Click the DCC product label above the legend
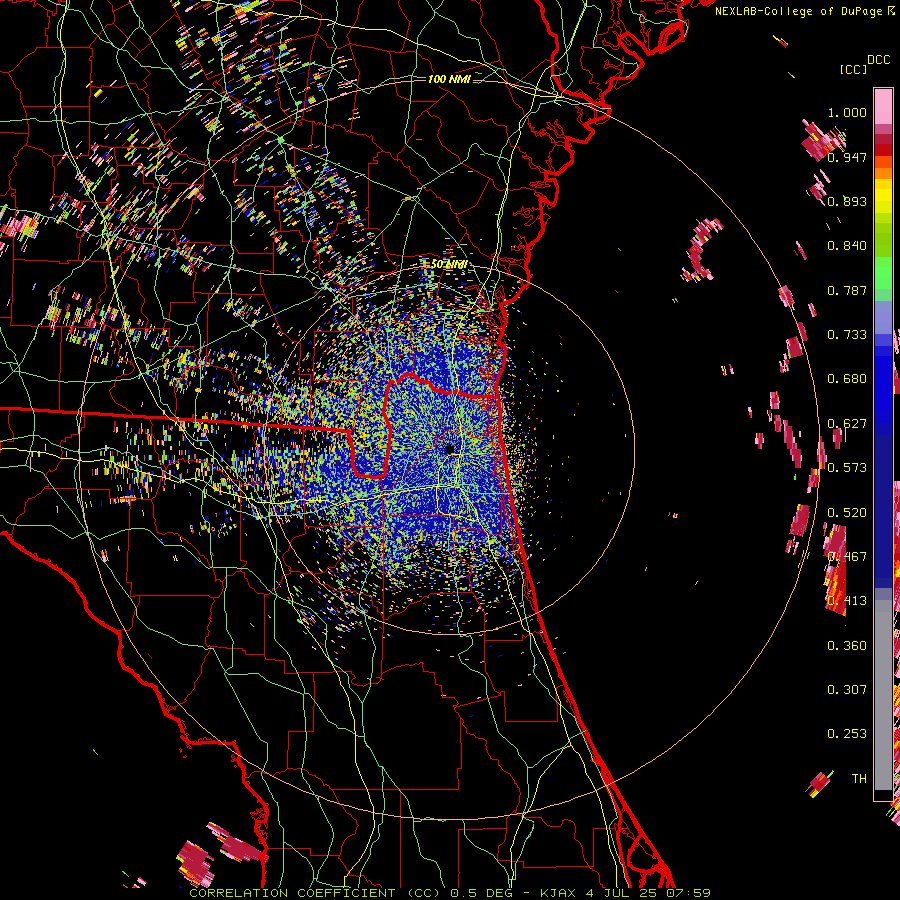This screenshot has height=900, width=900. pos(878,60)
